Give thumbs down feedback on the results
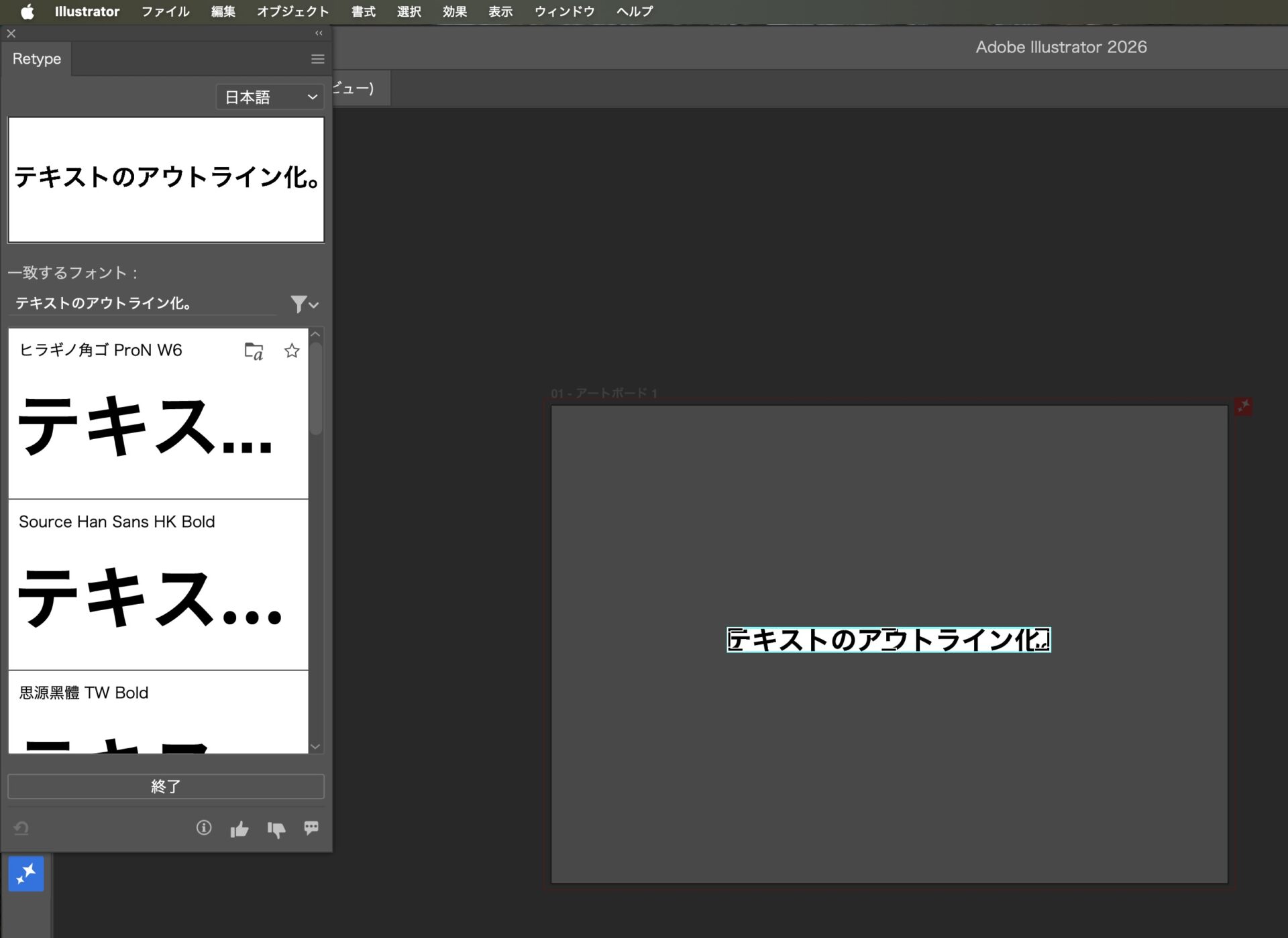This screenshot has width=1288, height=938. (276, 829)
